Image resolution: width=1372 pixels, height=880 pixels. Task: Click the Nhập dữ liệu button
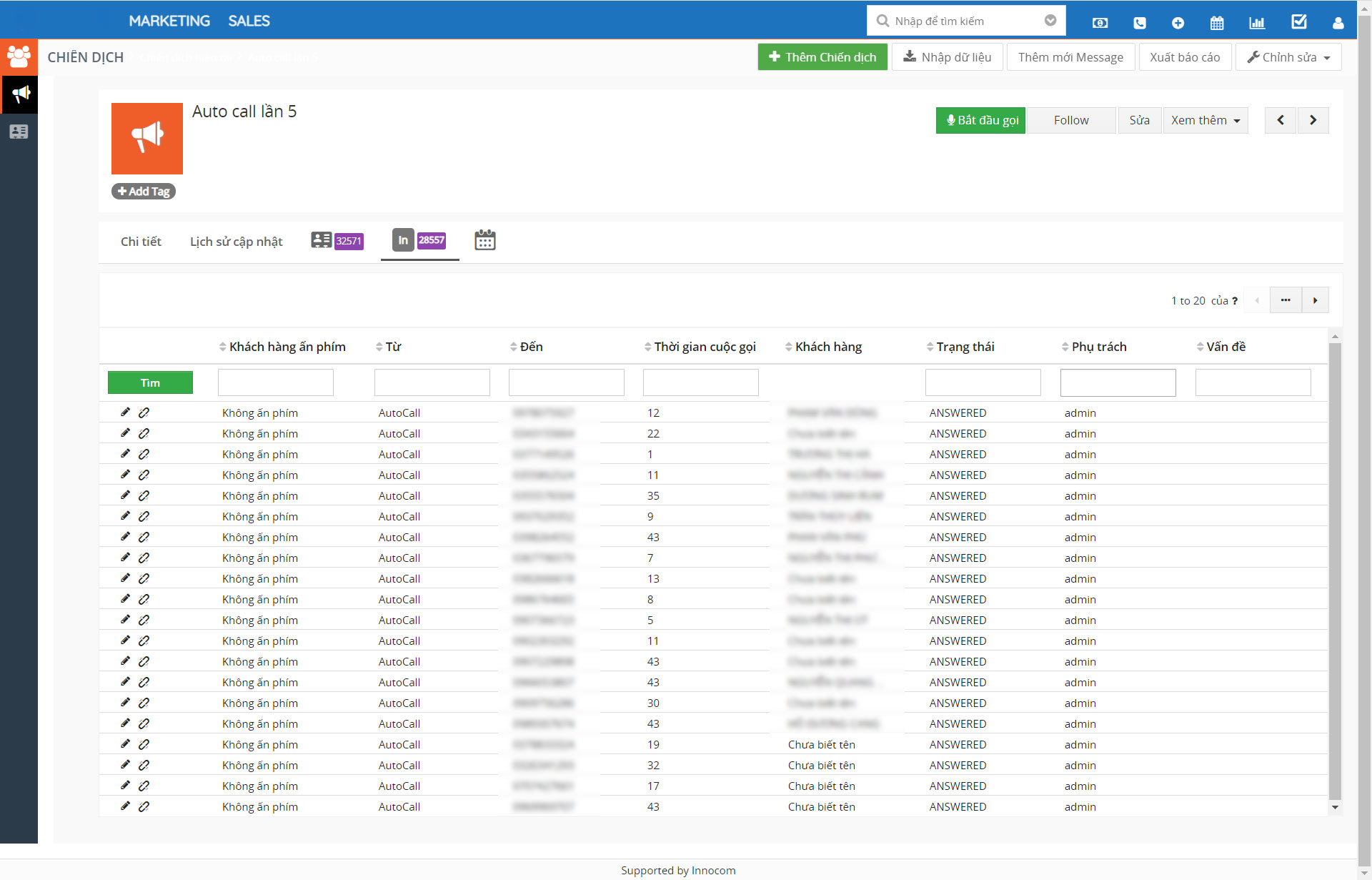point(948,57)
